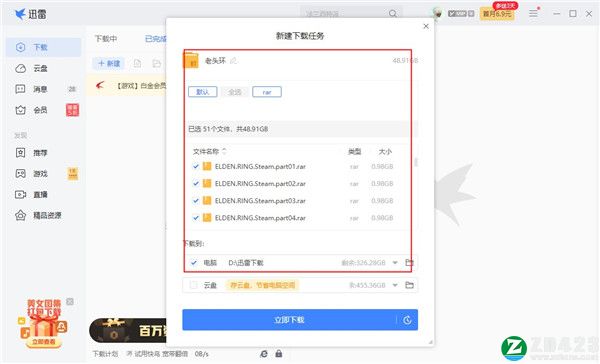
Task: Click 存云盘, 节省电脑空间 tag
Action: pos(262,285)
